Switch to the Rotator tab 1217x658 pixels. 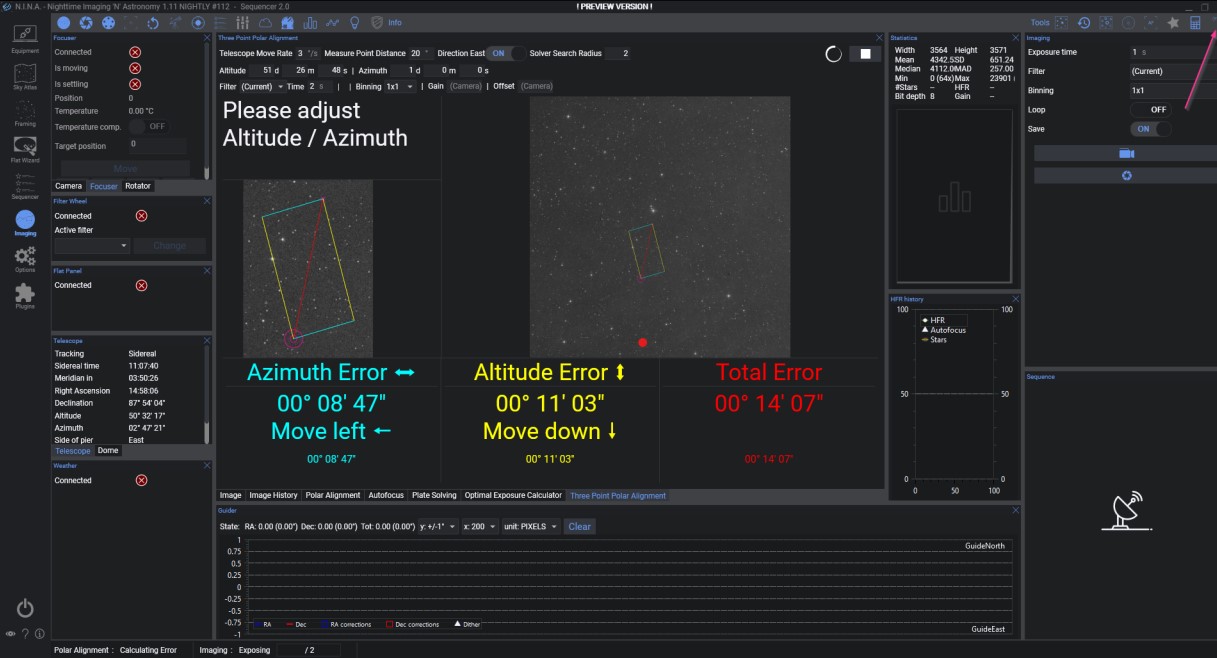coord(138,186)
